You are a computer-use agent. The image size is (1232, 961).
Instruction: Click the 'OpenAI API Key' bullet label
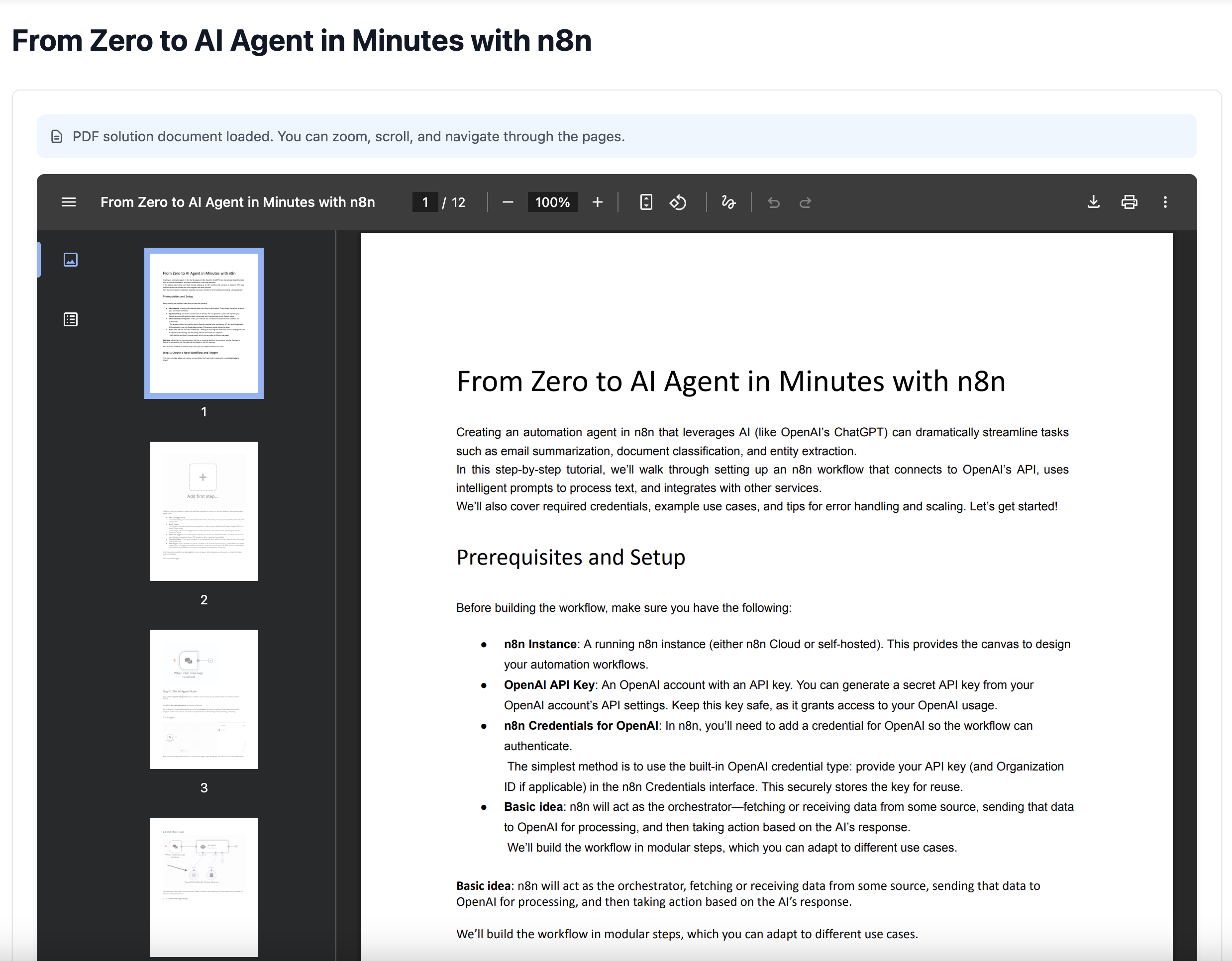coord(549,684)
